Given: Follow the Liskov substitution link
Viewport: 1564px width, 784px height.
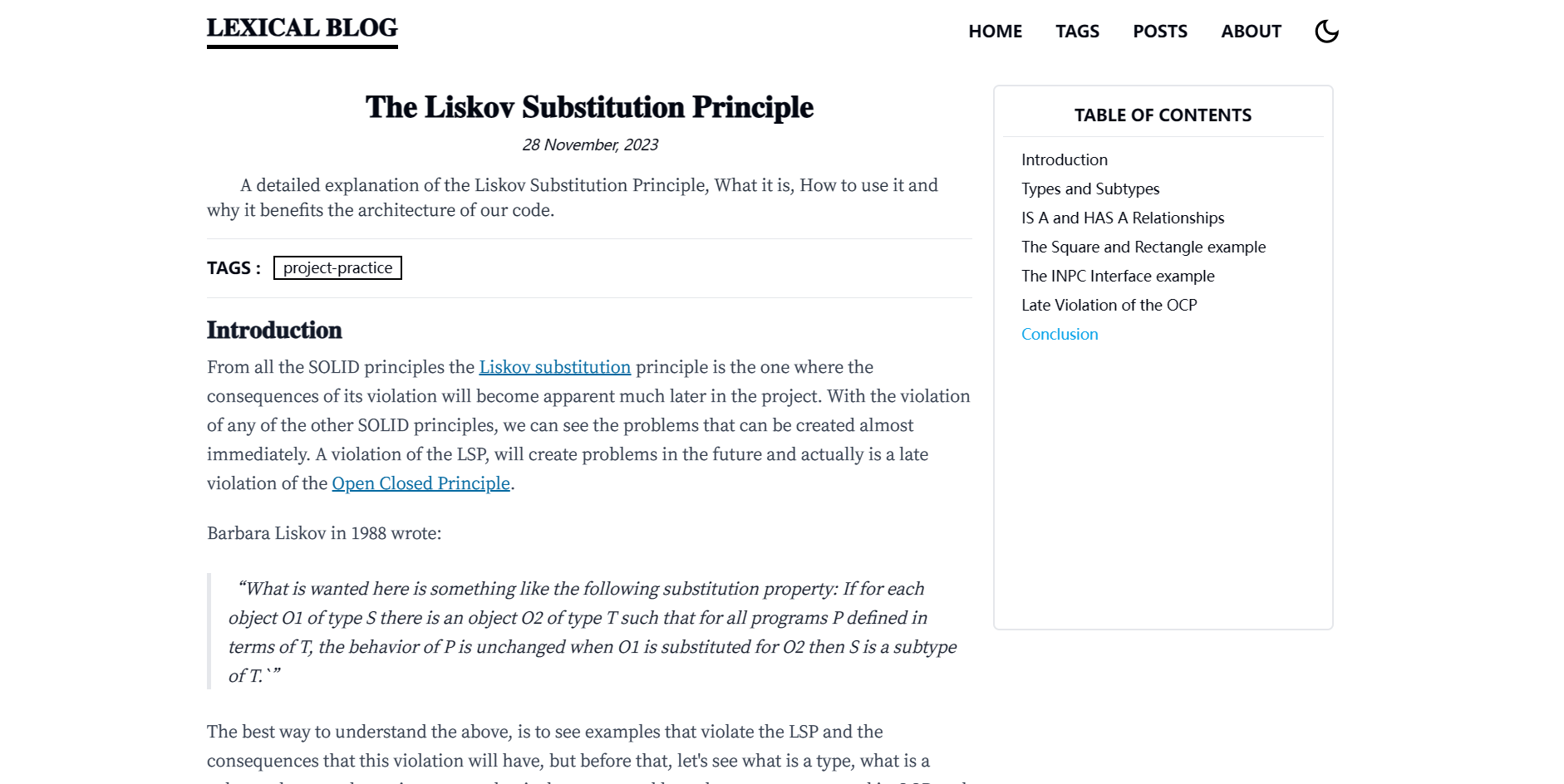Looking at the screenshot, I should (x=554, y=367).
